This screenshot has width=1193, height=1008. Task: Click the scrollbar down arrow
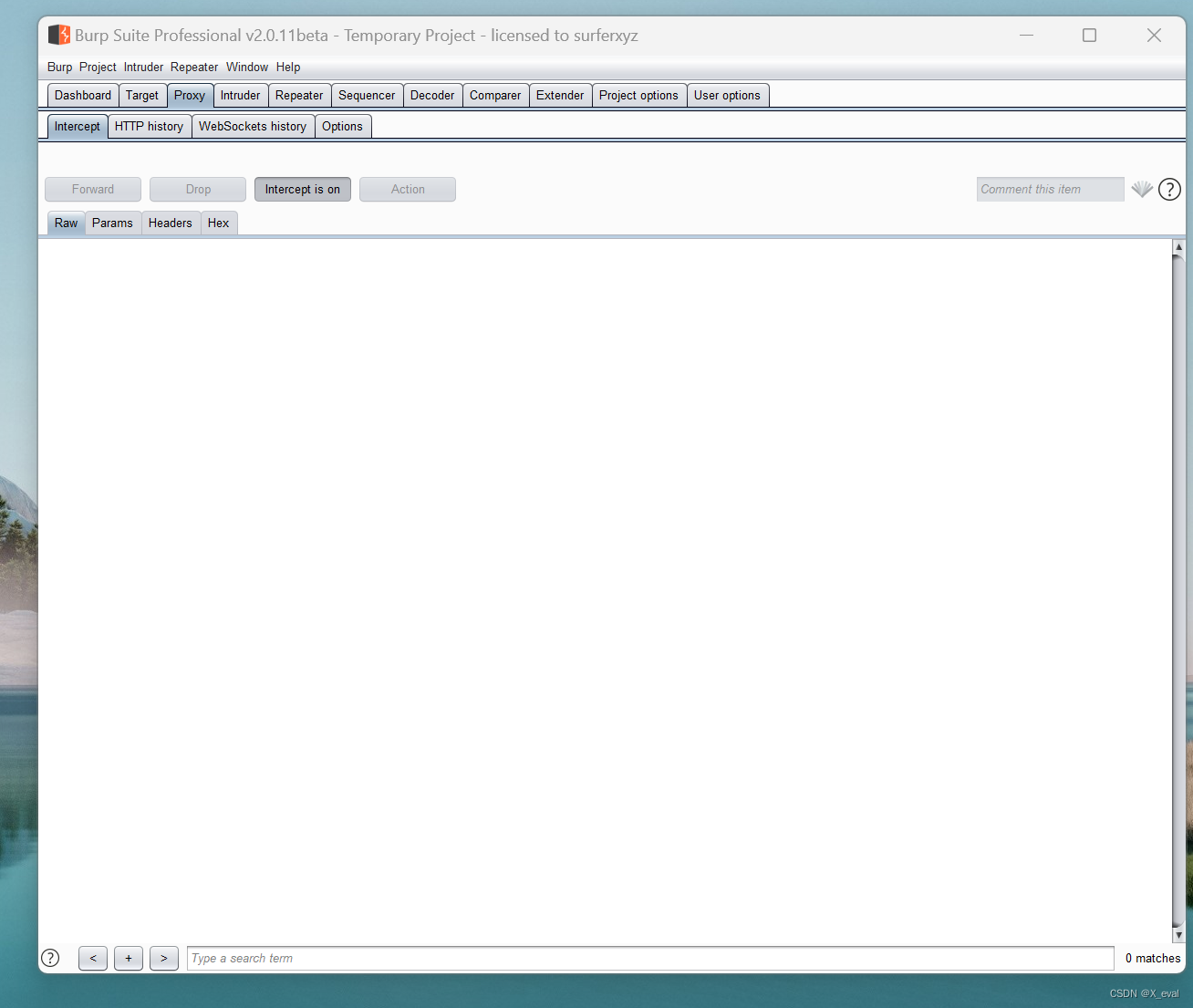click(1178, 935)
